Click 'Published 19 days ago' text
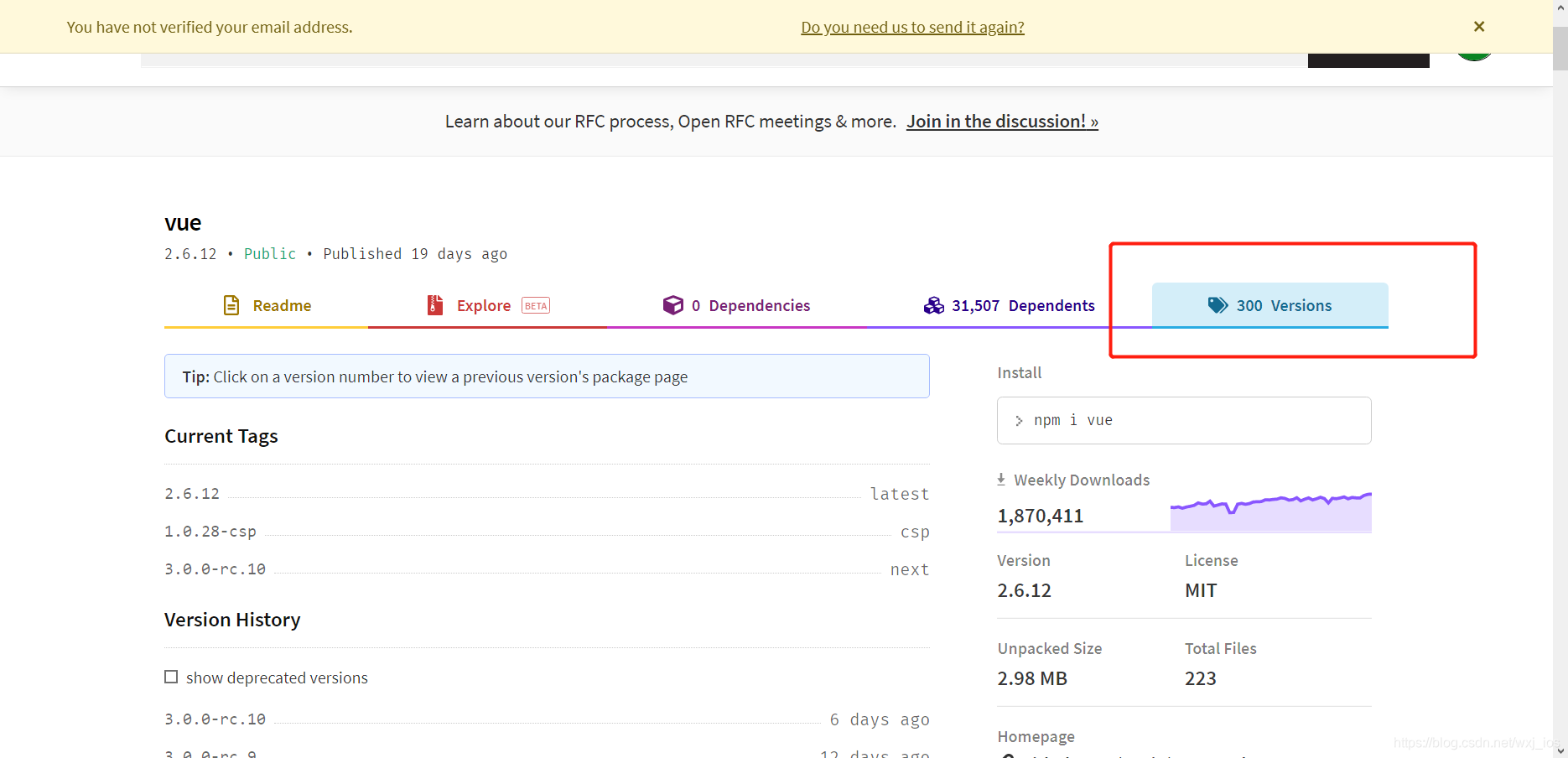 click(415, 254)
